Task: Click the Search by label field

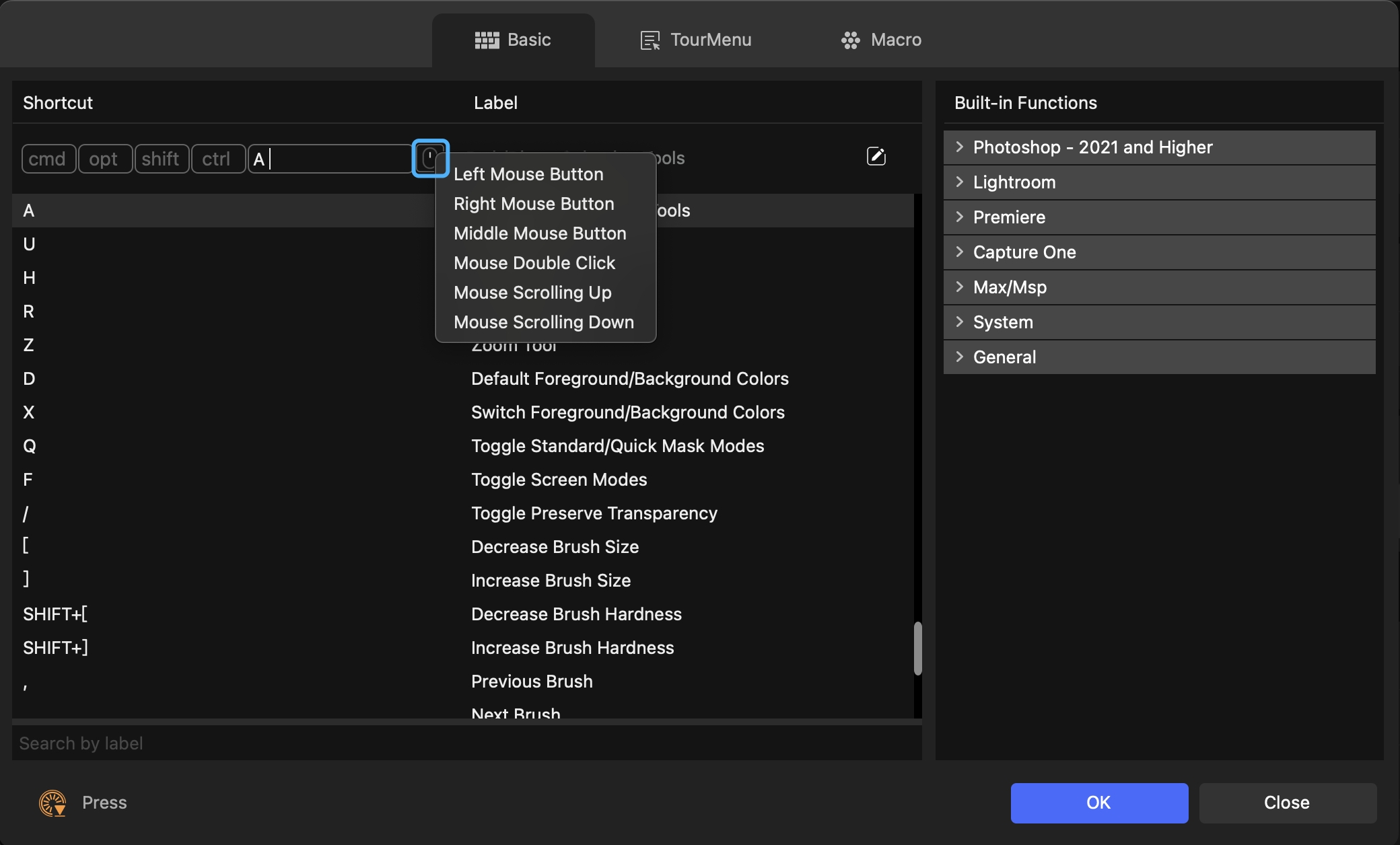Action: [466, 743]
